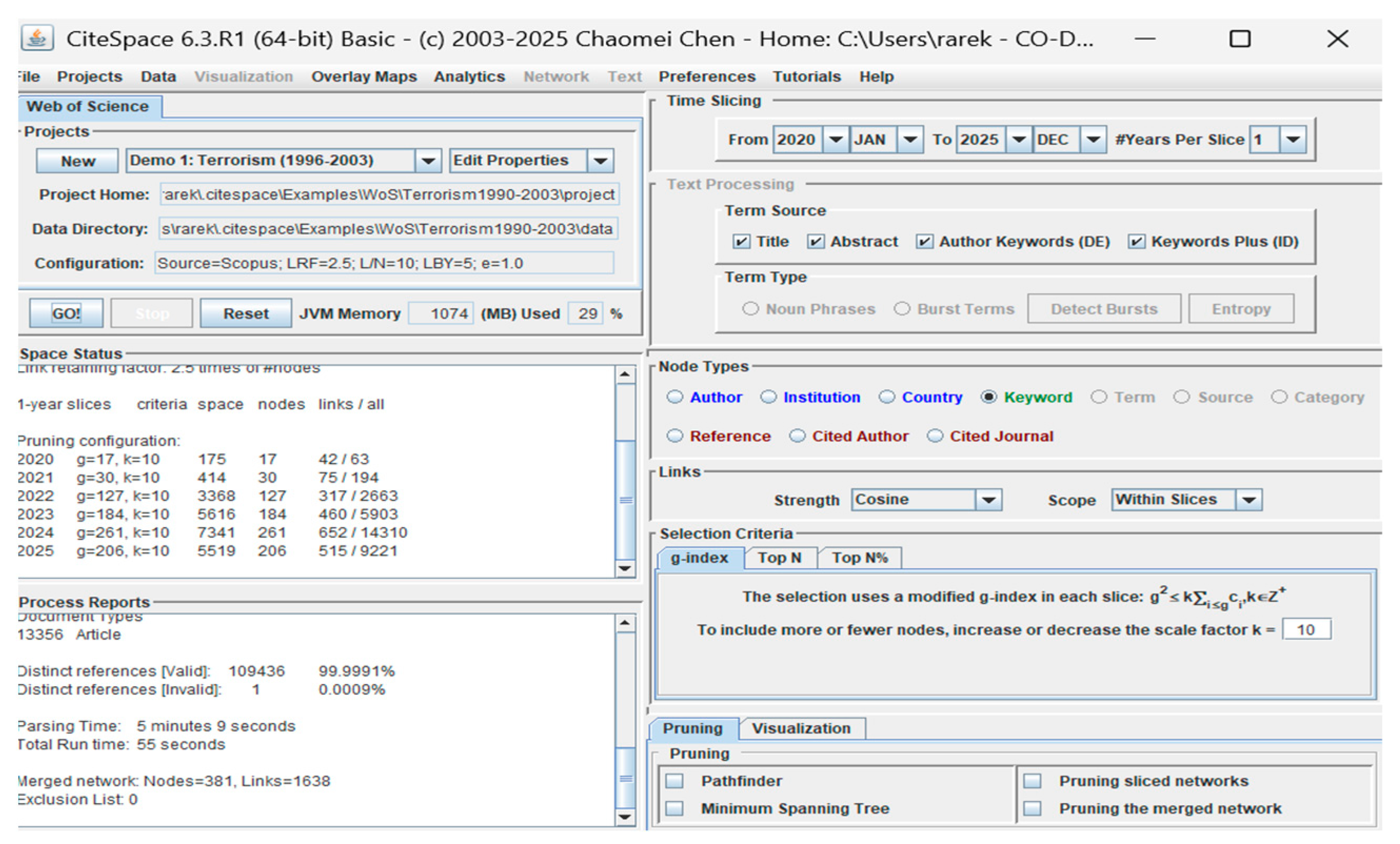Click the Reset button
Screen dimensions: 1400x844
[245, 313]
